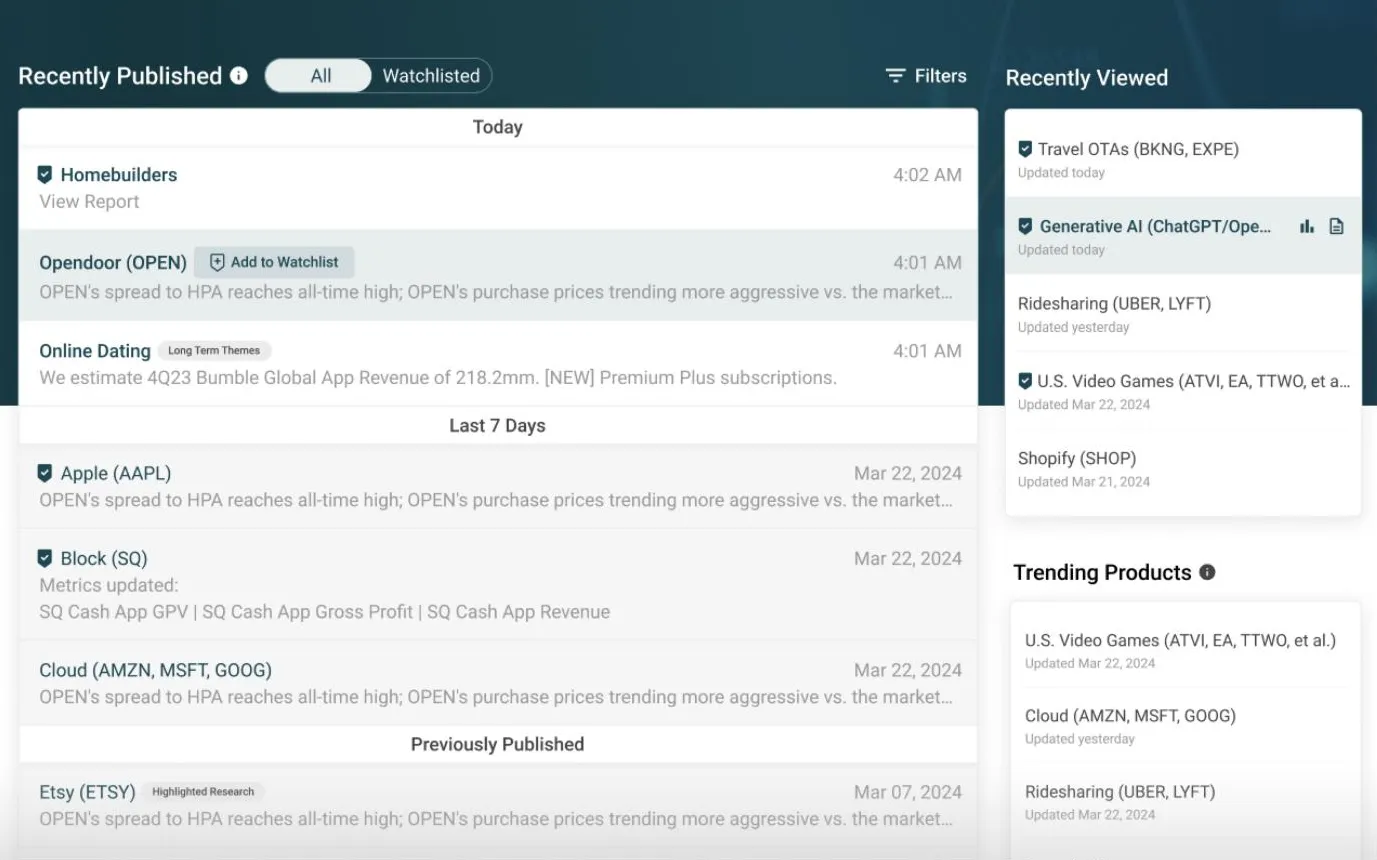The height and width of the screenshot is (860, 1377).
Task: Open the Online Dating entry
Action: point(95,351)
